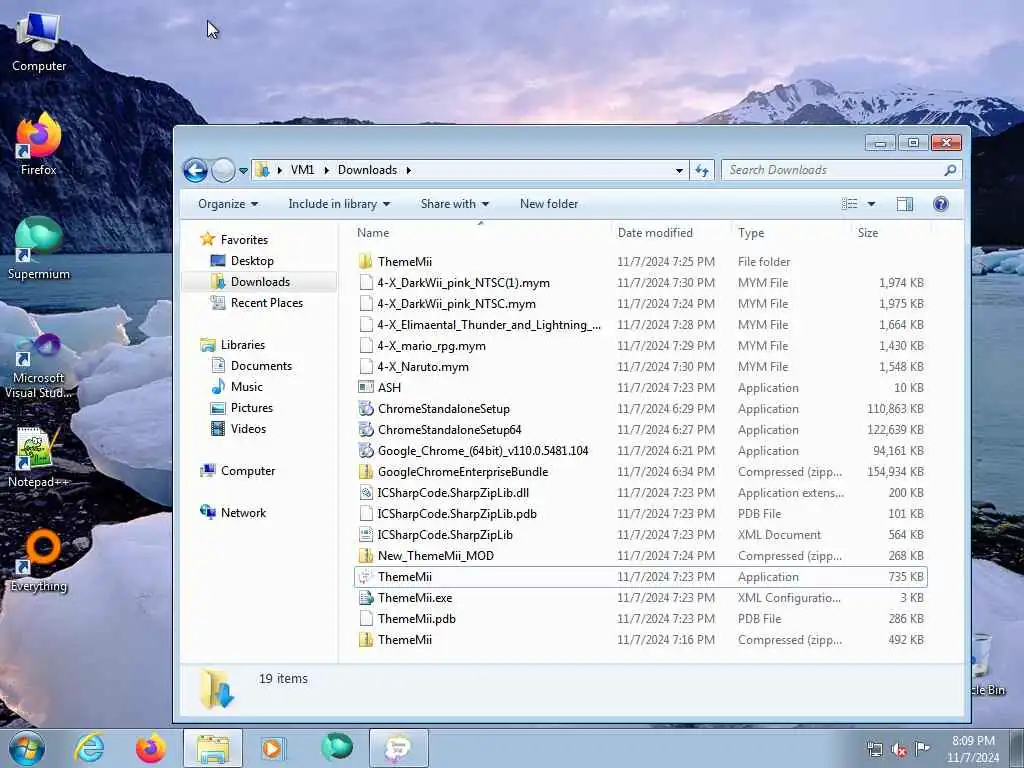Launch Internet Explorer from the taskbar
Screen dimensions: 1024x768
pos(89,748)
